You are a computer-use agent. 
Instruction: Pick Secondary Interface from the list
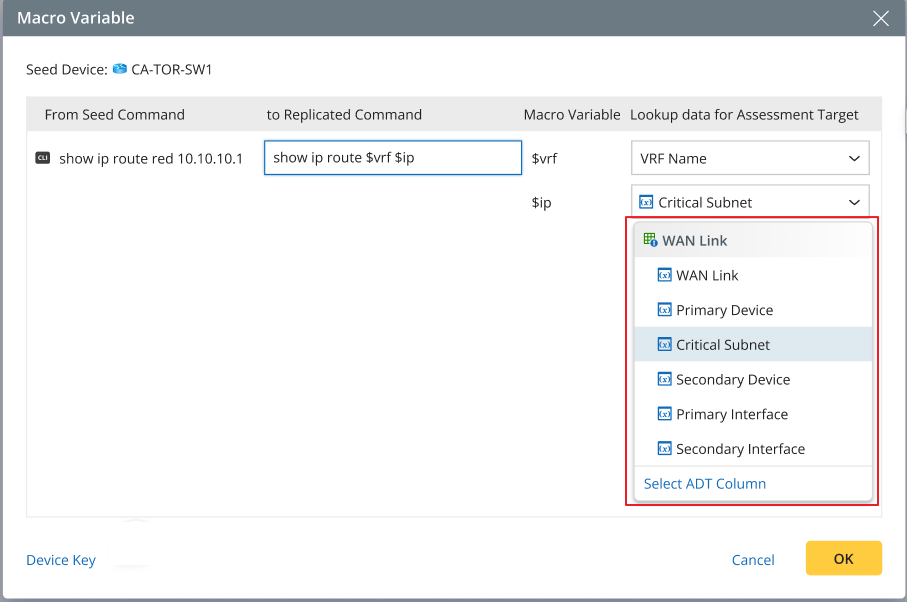pyautogui.click(x=740, y=449)
